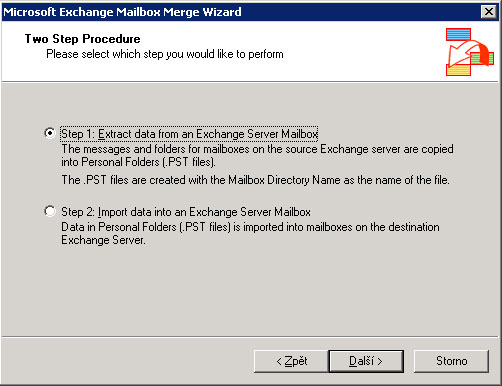The height and width of the screenshot is (386, 502).
Task: Click the mailbox merge wizard icon
Action: [470, 52]
